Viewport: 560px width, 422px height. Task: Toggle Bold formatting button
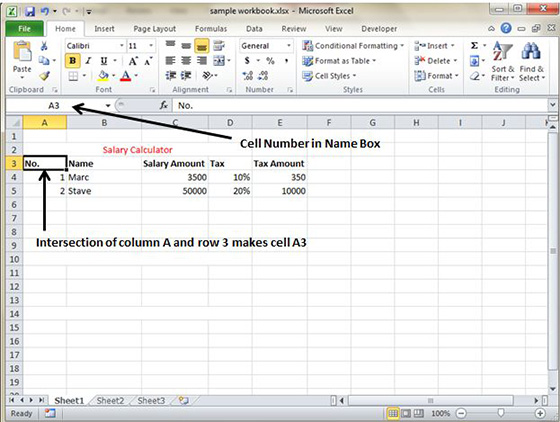click(x=72, y=61)
